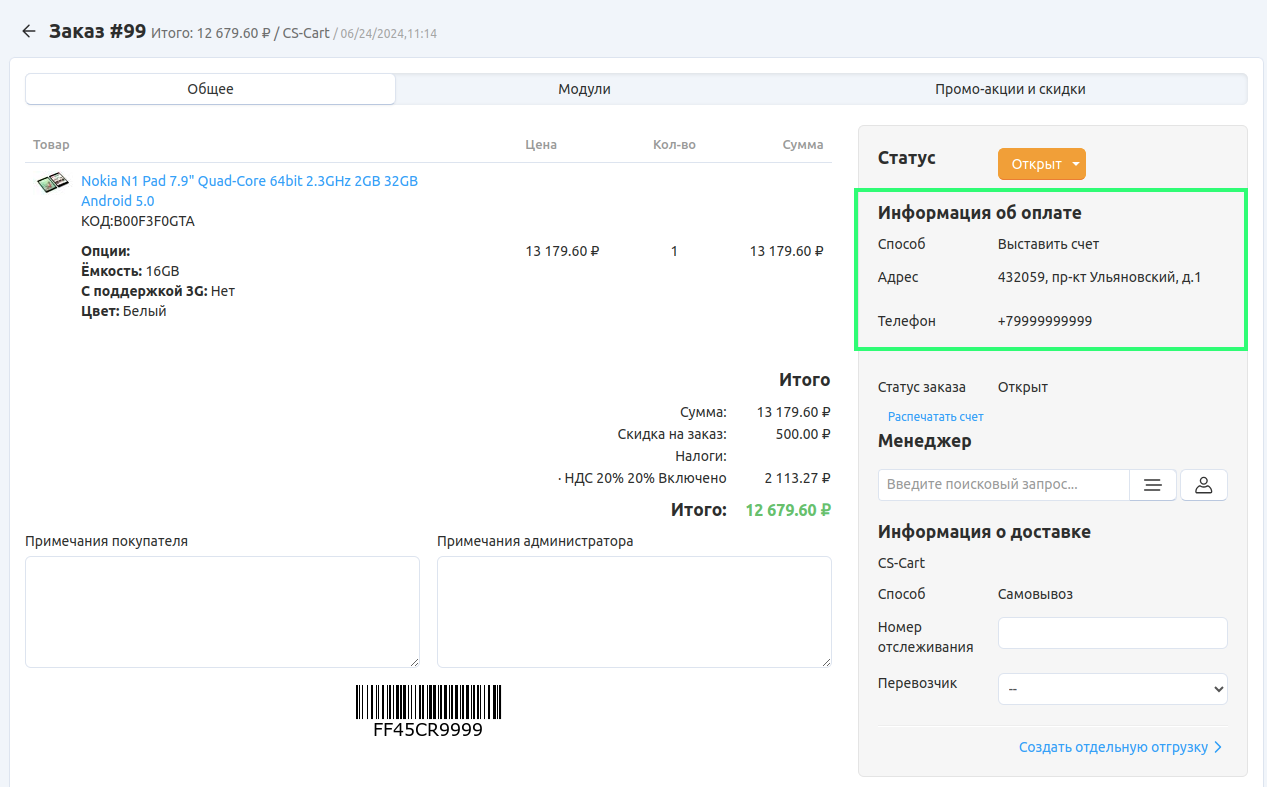
Task: Click Создать отдельную отгрузку link
Action: pos(1112,747)
